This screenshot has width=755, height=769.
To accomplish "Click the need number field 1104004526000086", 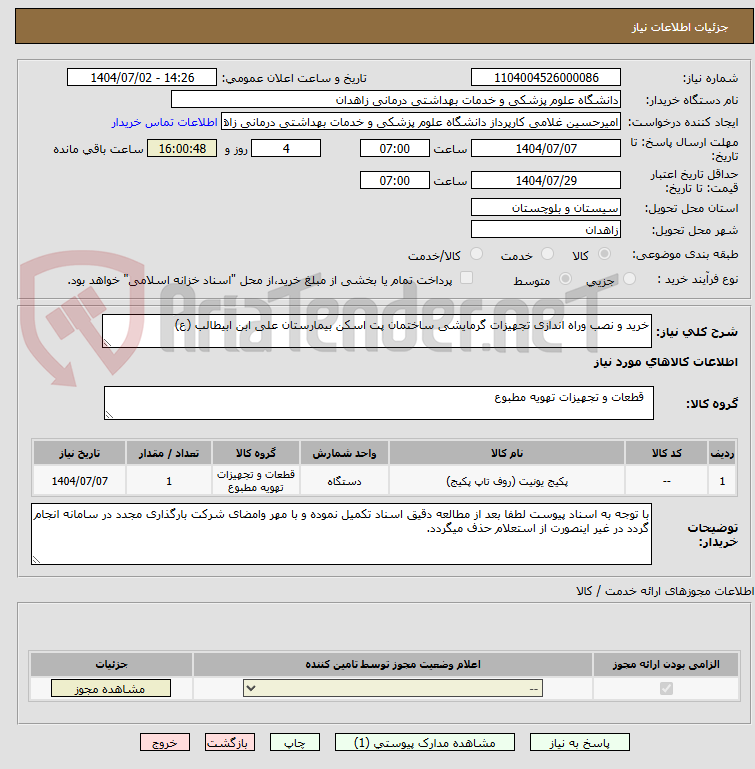I will coord(546,77).
